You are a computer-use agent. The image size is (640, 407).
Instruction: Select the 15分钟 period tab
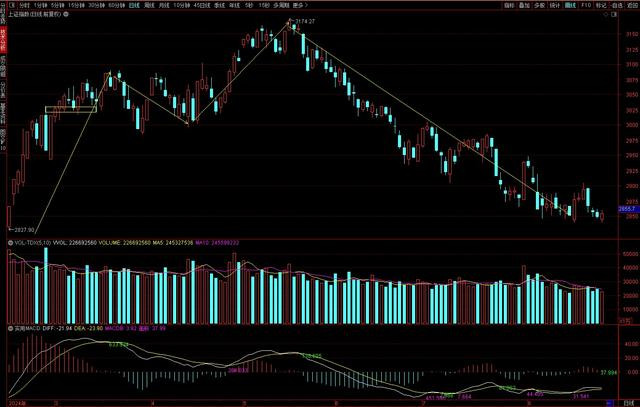tap(76, 5)
